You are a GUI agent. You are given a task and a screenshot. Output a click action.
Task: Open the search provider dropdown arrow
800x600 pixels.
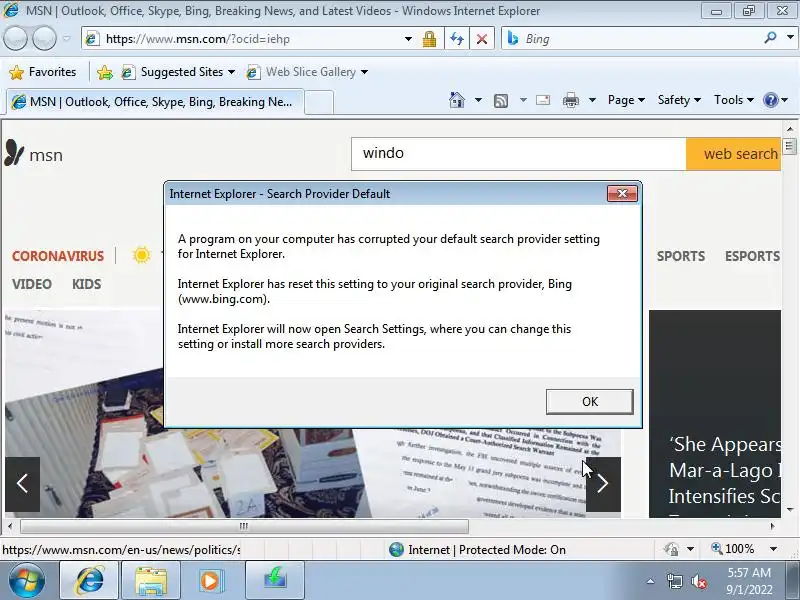[x=790, y=38]
